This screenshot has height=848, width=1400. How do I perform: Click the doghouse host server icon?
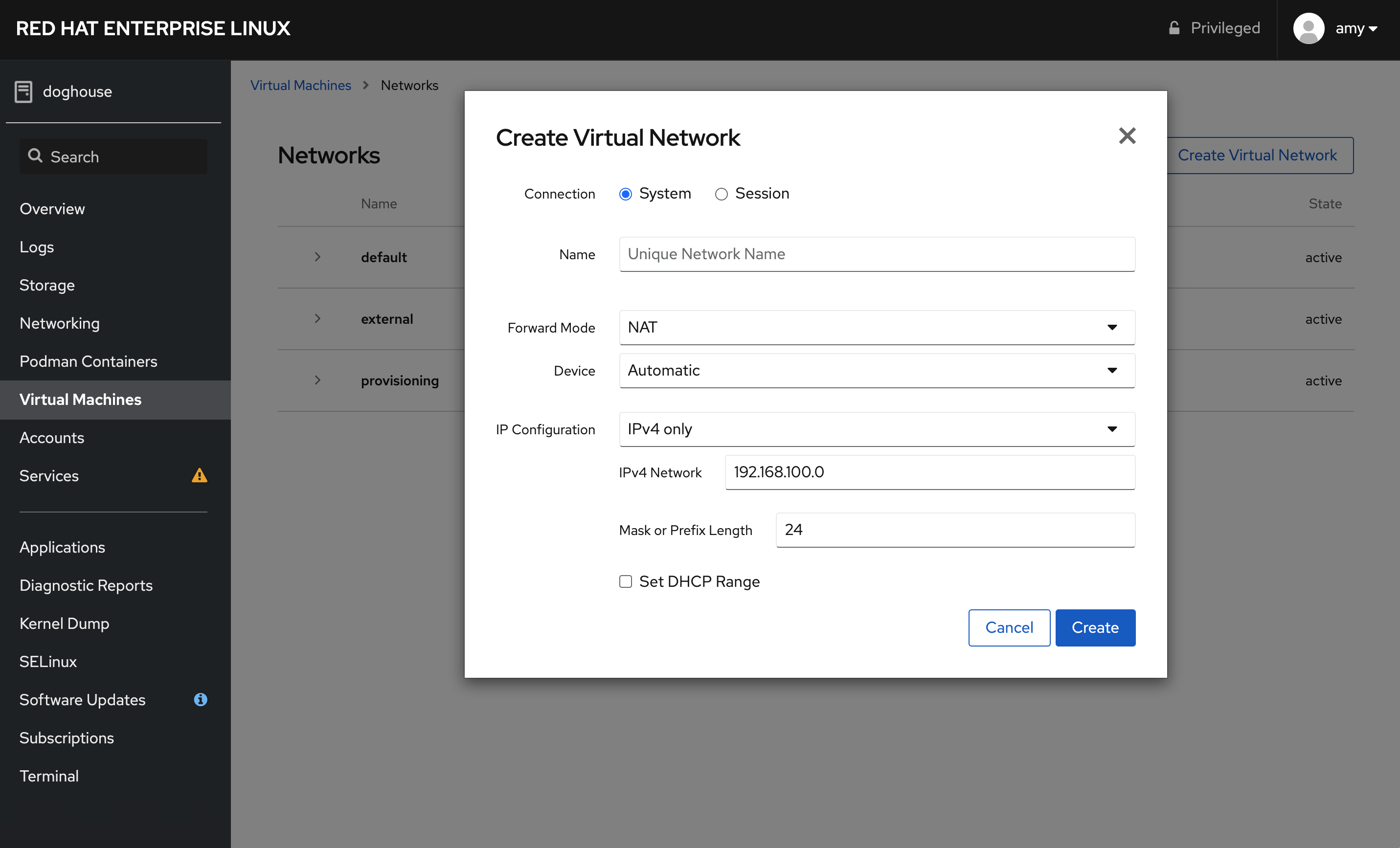pyautogui.click(x=23, y=91)
